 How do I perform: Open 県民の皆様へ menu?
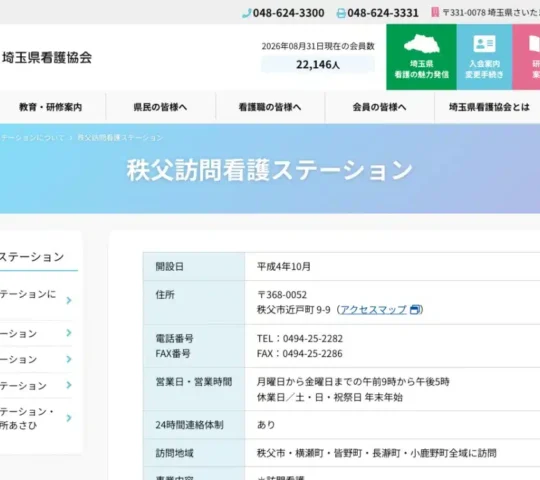point(160,107)
